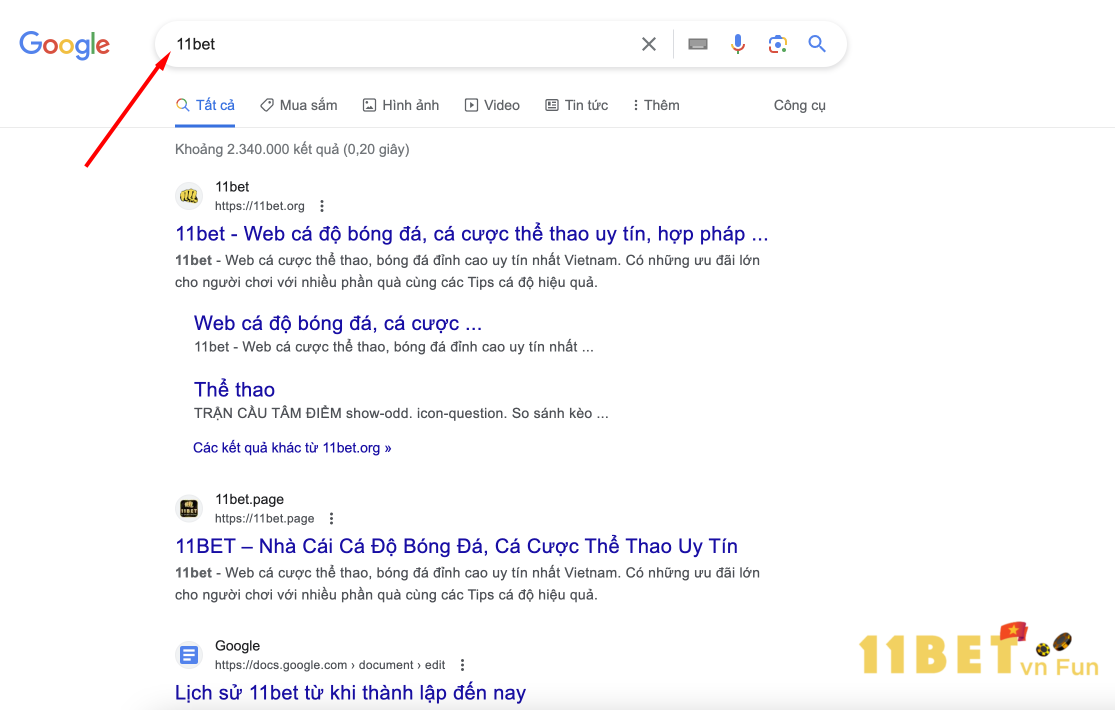The height and width of the screenshot is (710, 1115).
Task: Click the docs.google.com breadcrumb URL
Action: (330, 664)
